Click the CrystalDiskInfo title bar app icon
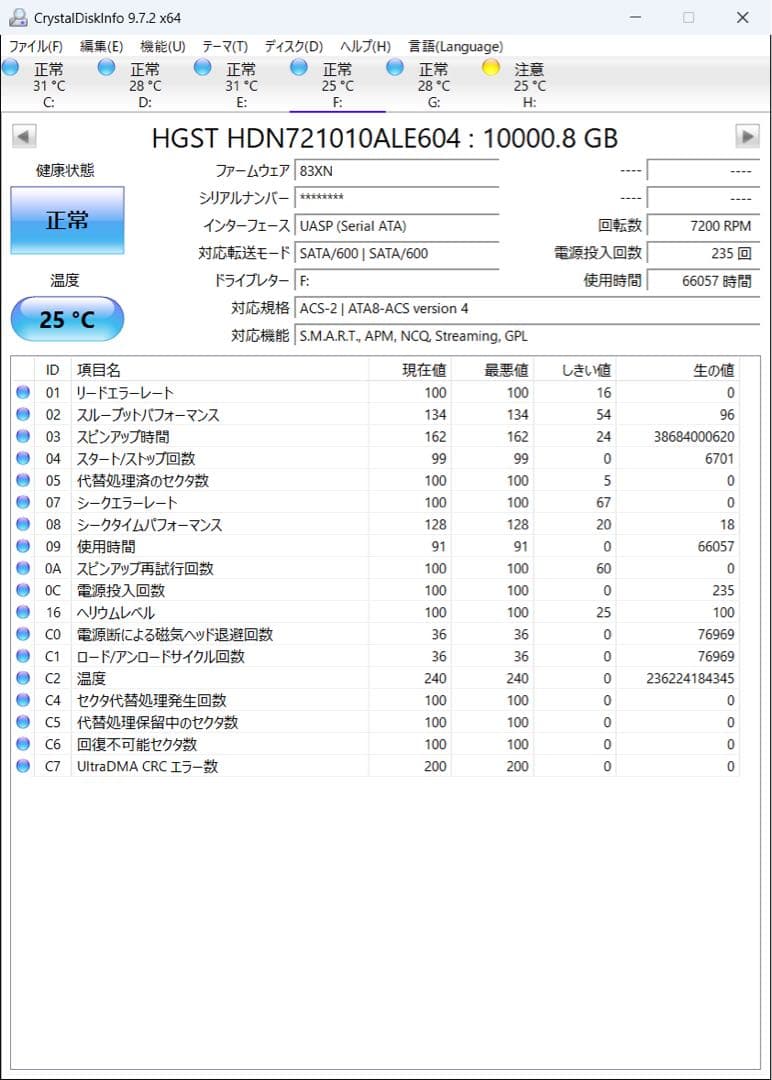The height and width of the screenshot is (1080, 772). (19, 18)
